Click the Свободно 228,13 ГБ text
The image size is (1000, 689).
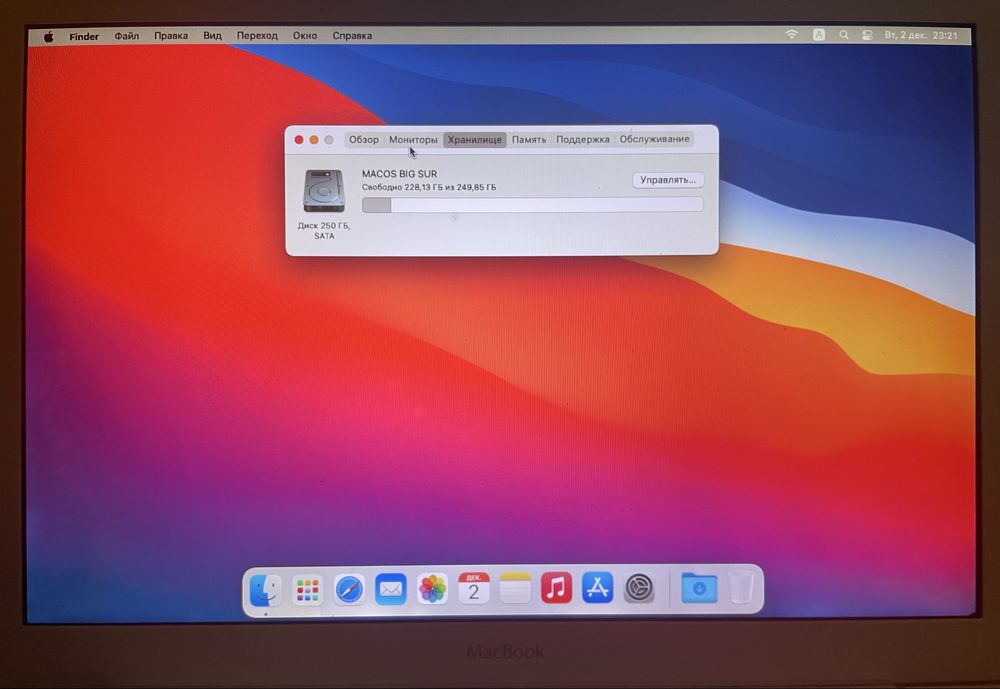click(x=429, y=188)
